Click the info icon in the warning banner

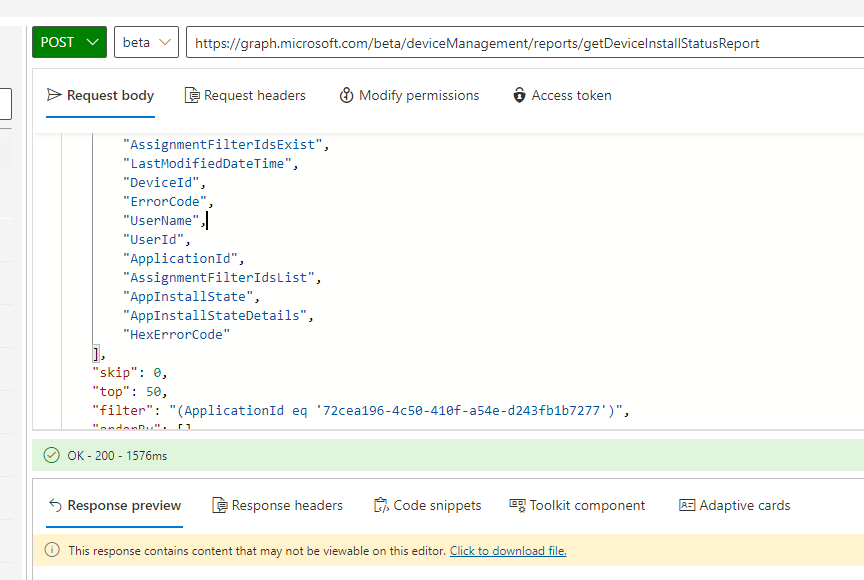(x=52, y=550)
